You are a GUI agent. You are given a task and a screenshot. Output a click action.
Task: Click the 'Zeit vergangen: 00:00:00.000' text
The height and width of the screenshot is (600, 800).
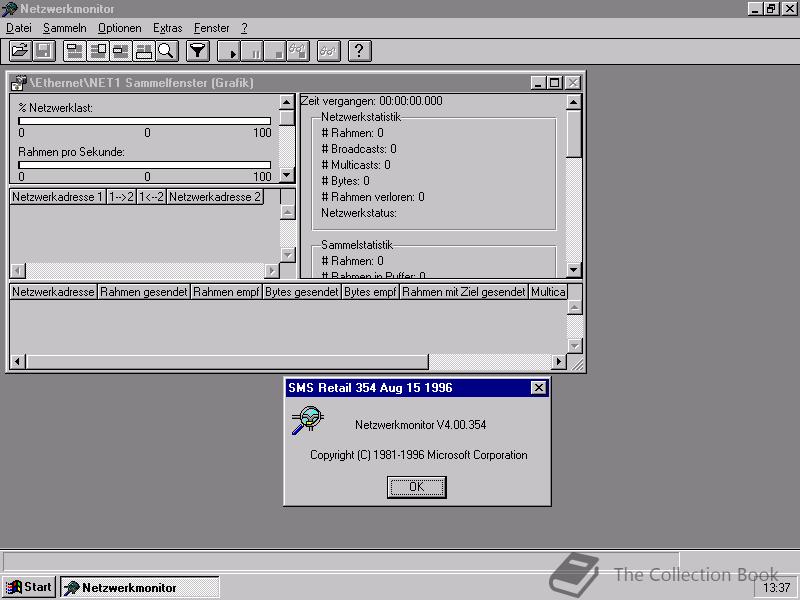372,101
